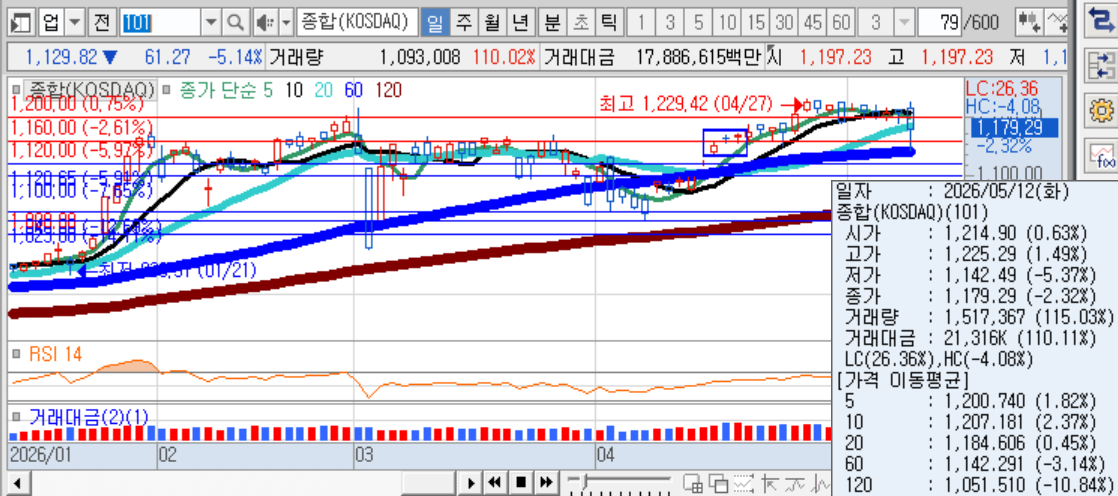This screenshot has width=1118, height=496.
Task: Select the 월 monthly chart period
Action: pyautogui.click(x=492, y=23)
